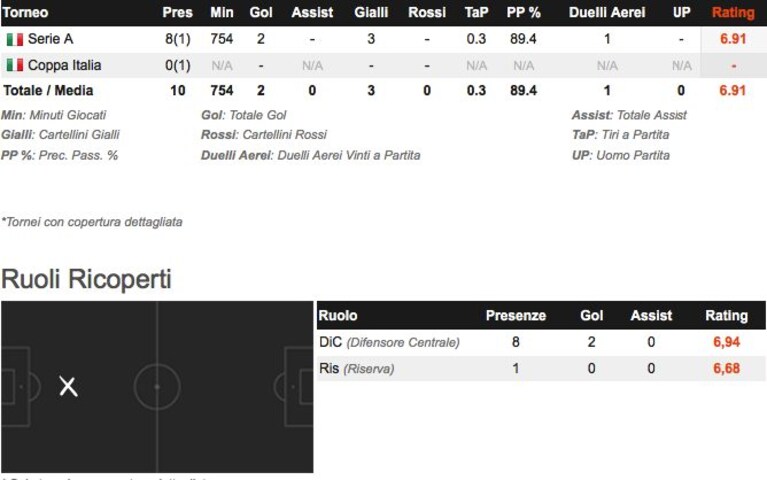This screenshot has width=767, height=480.
Task: Sort table by Rating column header
Action: [733, 12]
